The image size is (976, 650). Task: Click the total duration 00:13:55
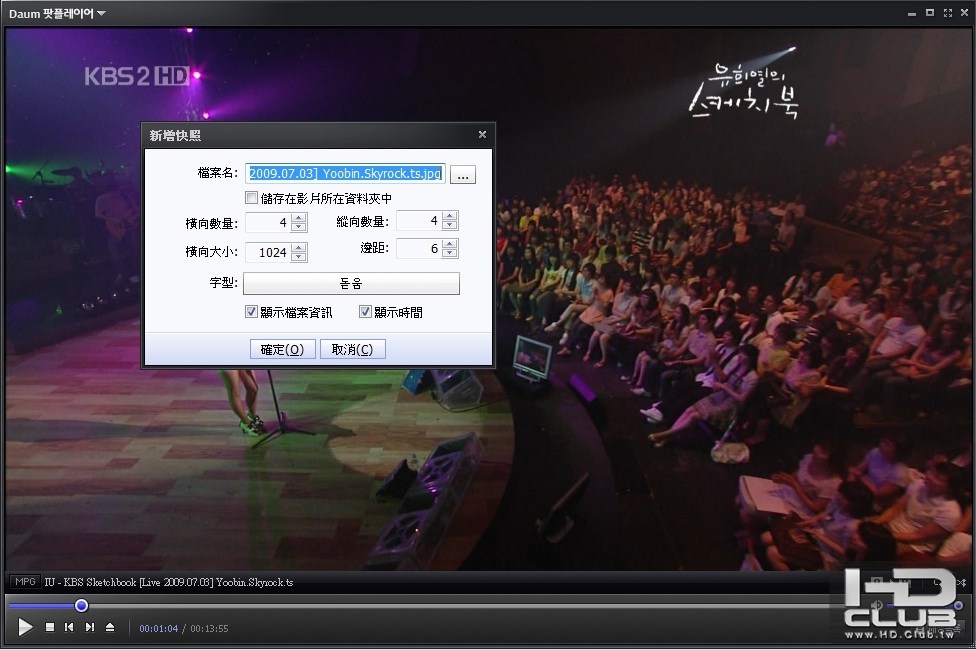click(x=209, y=629)
